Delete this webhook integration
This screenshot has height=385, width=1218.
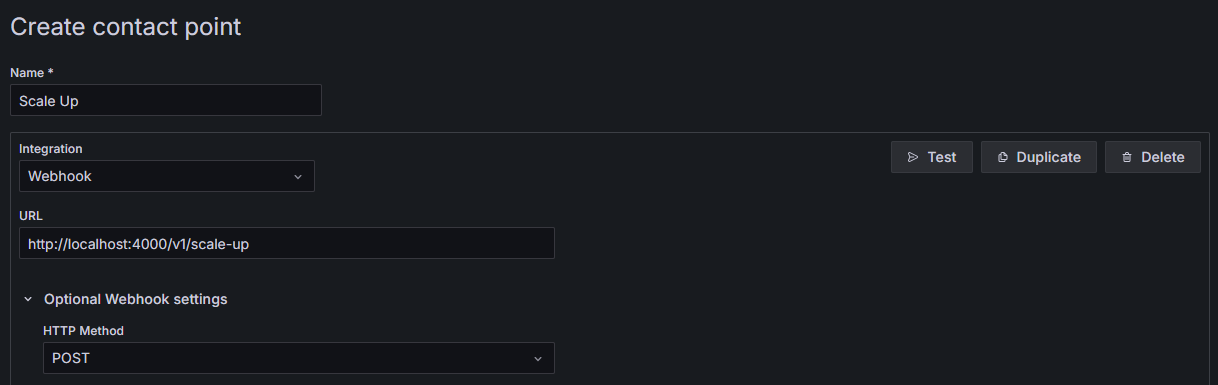coord(1153,157)
